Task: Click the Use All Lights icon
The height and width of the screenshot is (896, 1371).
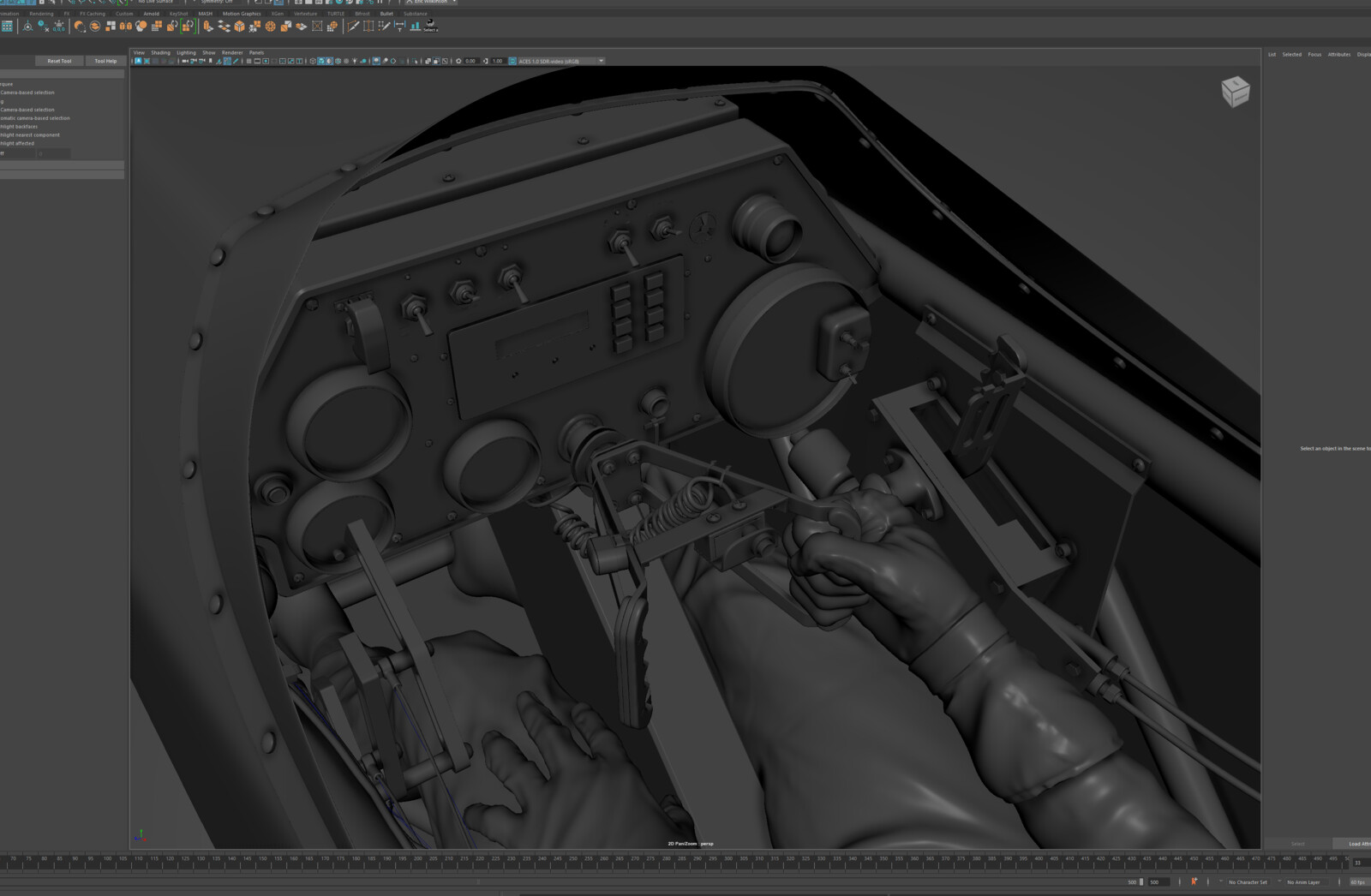Action: pos(355,61)
